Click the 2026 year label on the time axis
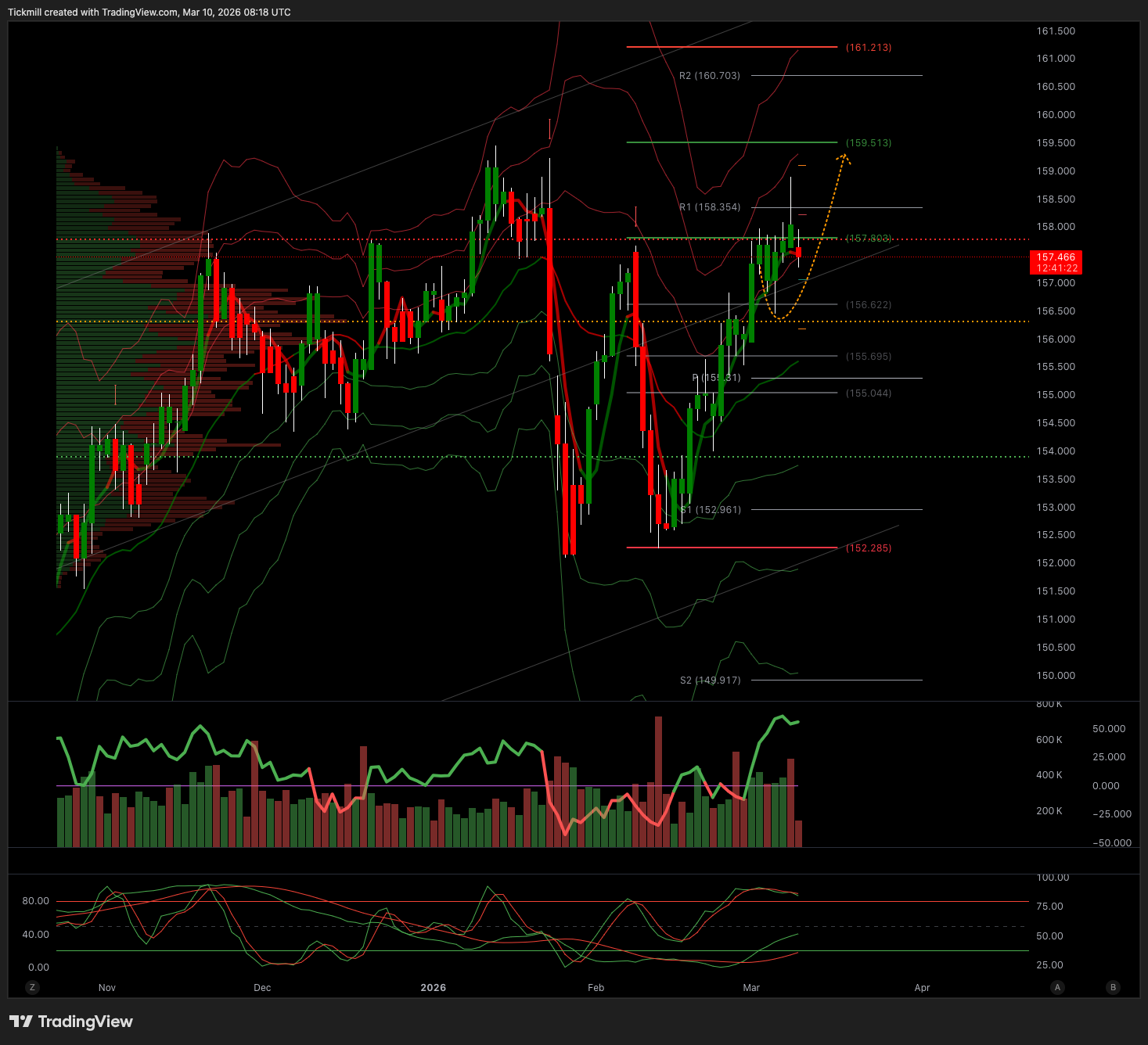The width and height of the screenshot is (1148, 1045). (433, 988)
